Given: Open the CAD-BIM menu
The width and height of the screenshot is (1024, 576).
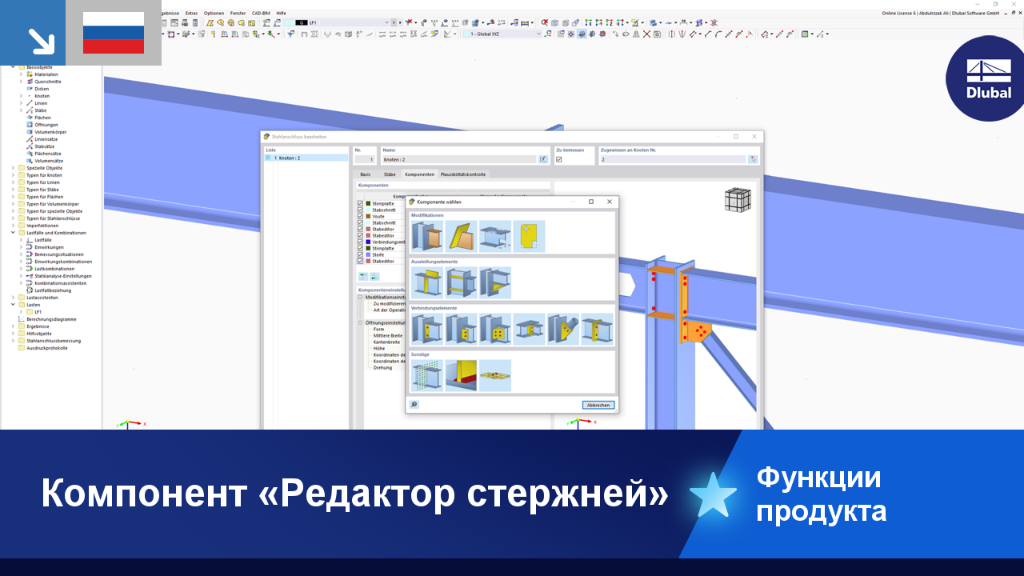Looking at the screenshot, I should click(261, 13).
